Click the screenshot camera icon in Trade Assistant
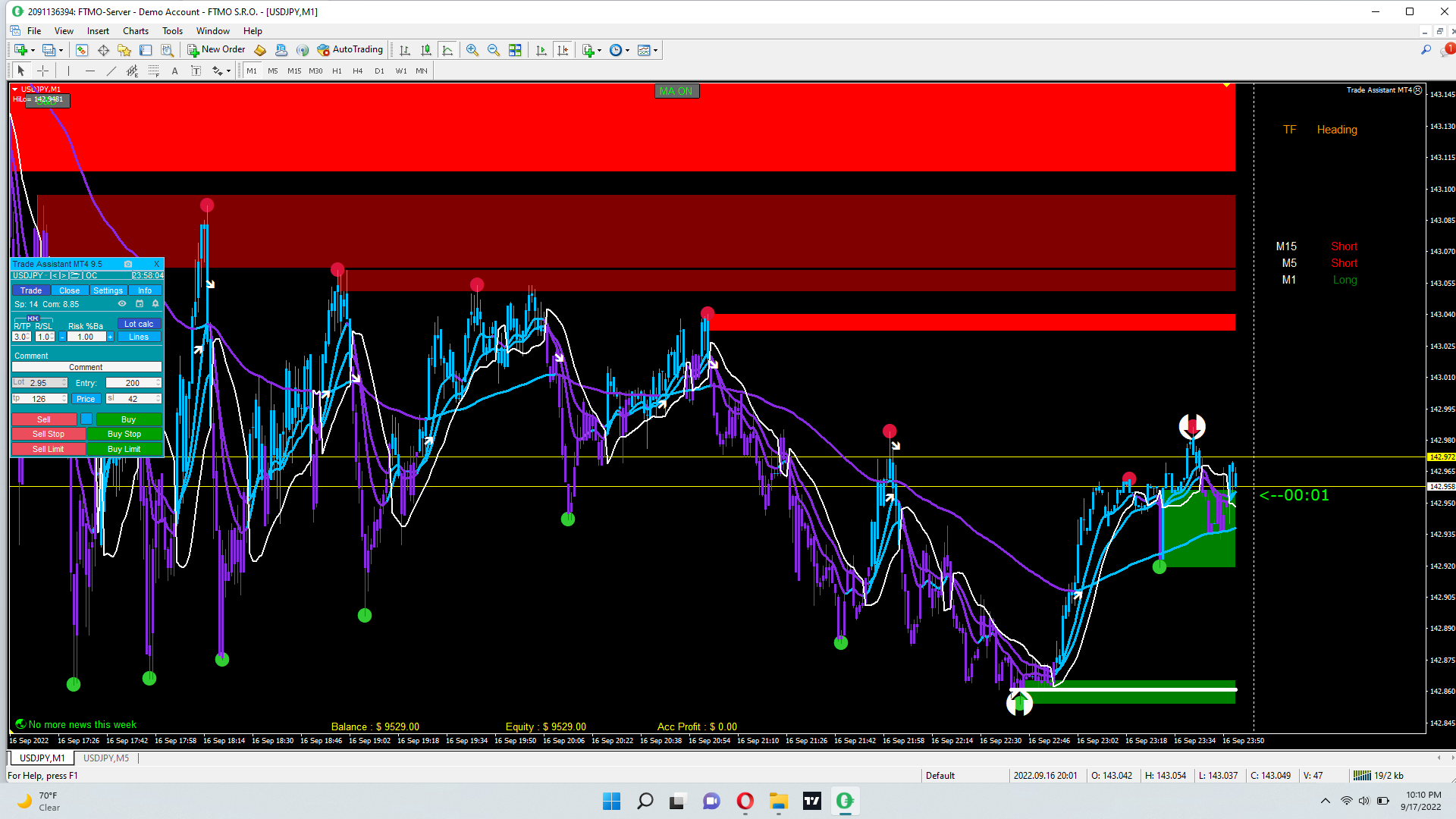 coord(128,264)
